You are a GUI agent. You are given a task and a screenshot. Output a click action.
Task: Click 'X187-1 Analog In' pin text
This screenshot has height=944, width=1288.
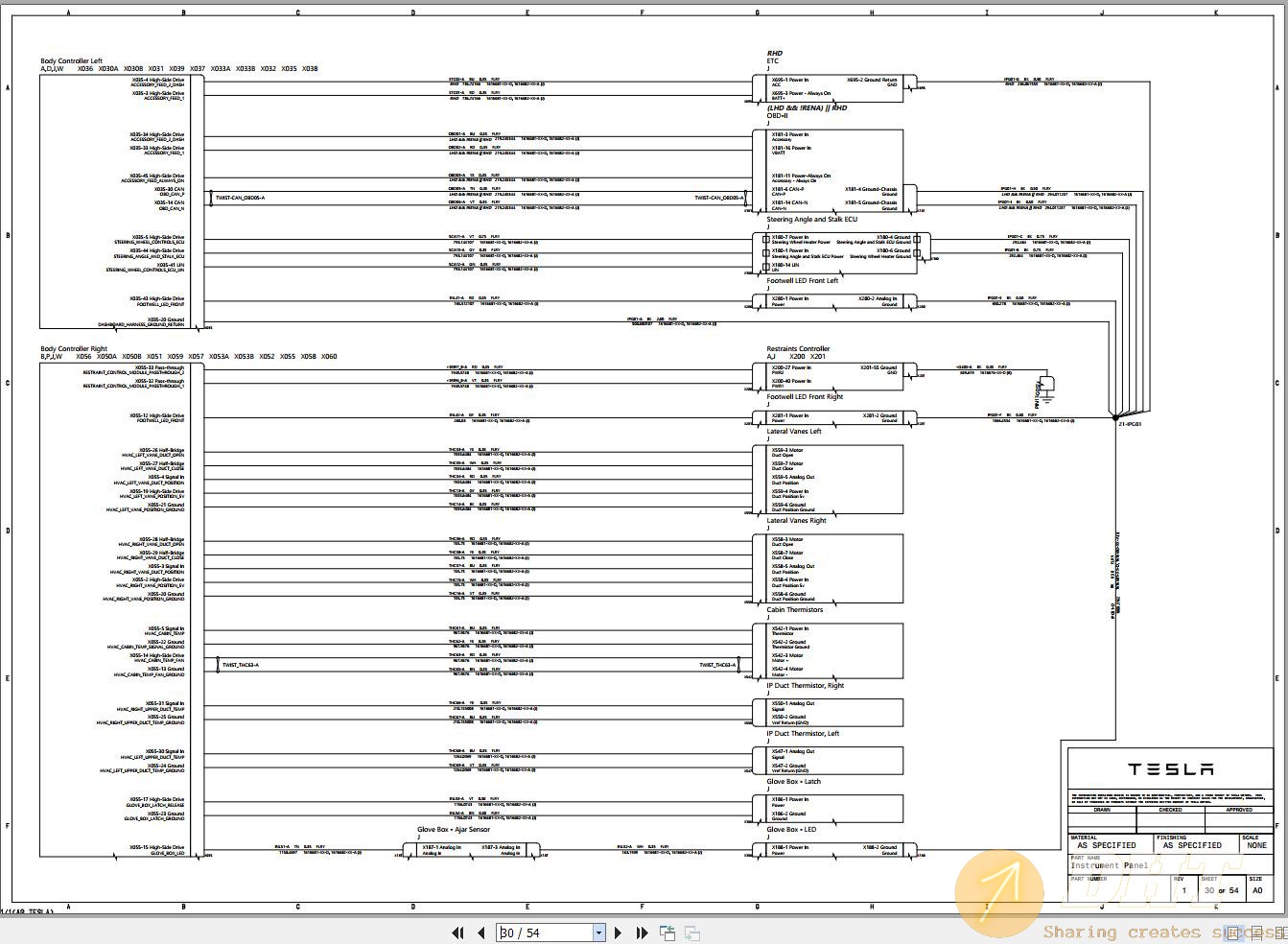click(x=442, y=847)
